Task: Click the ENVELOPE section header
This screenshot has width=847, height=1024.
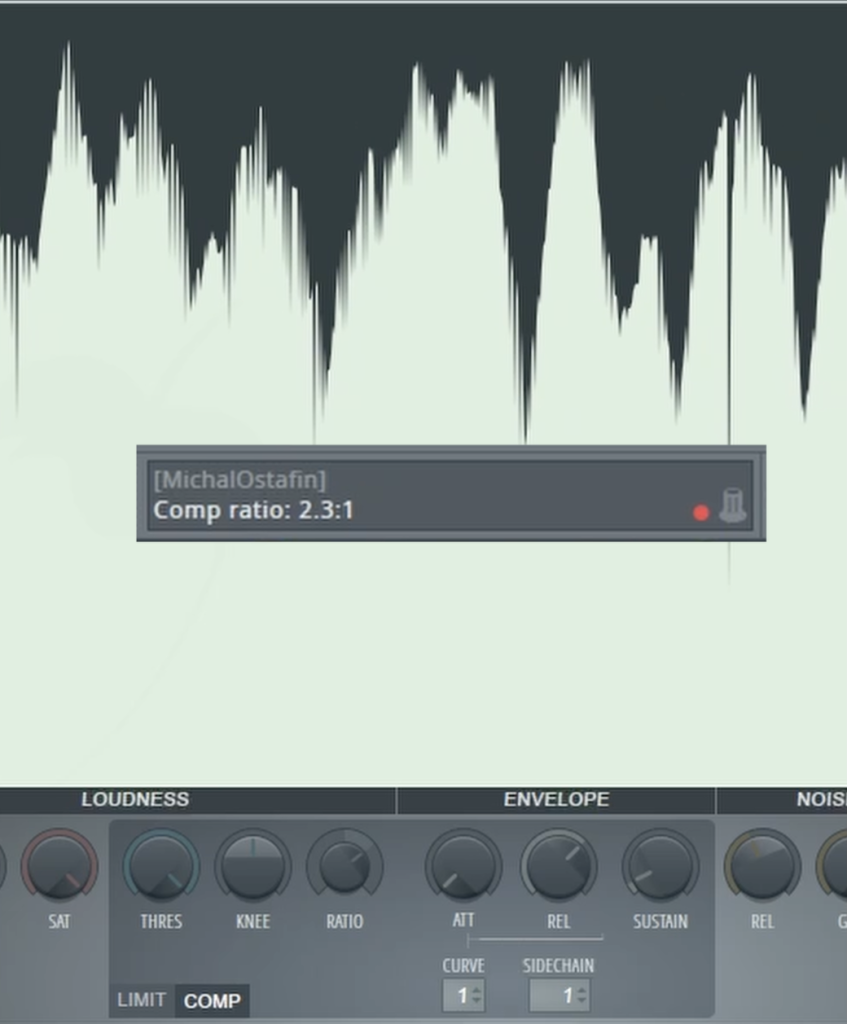Action: coord(556,800)
